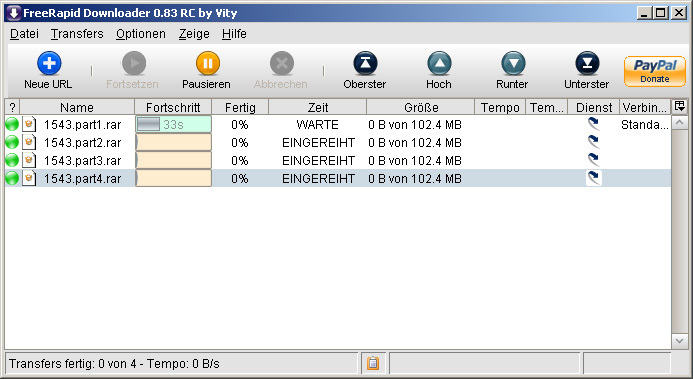Click the clipboard monitoring icon in status bar
Image resolution: width=693 pixels, height=379 pixels.
[x=373, y=363]
